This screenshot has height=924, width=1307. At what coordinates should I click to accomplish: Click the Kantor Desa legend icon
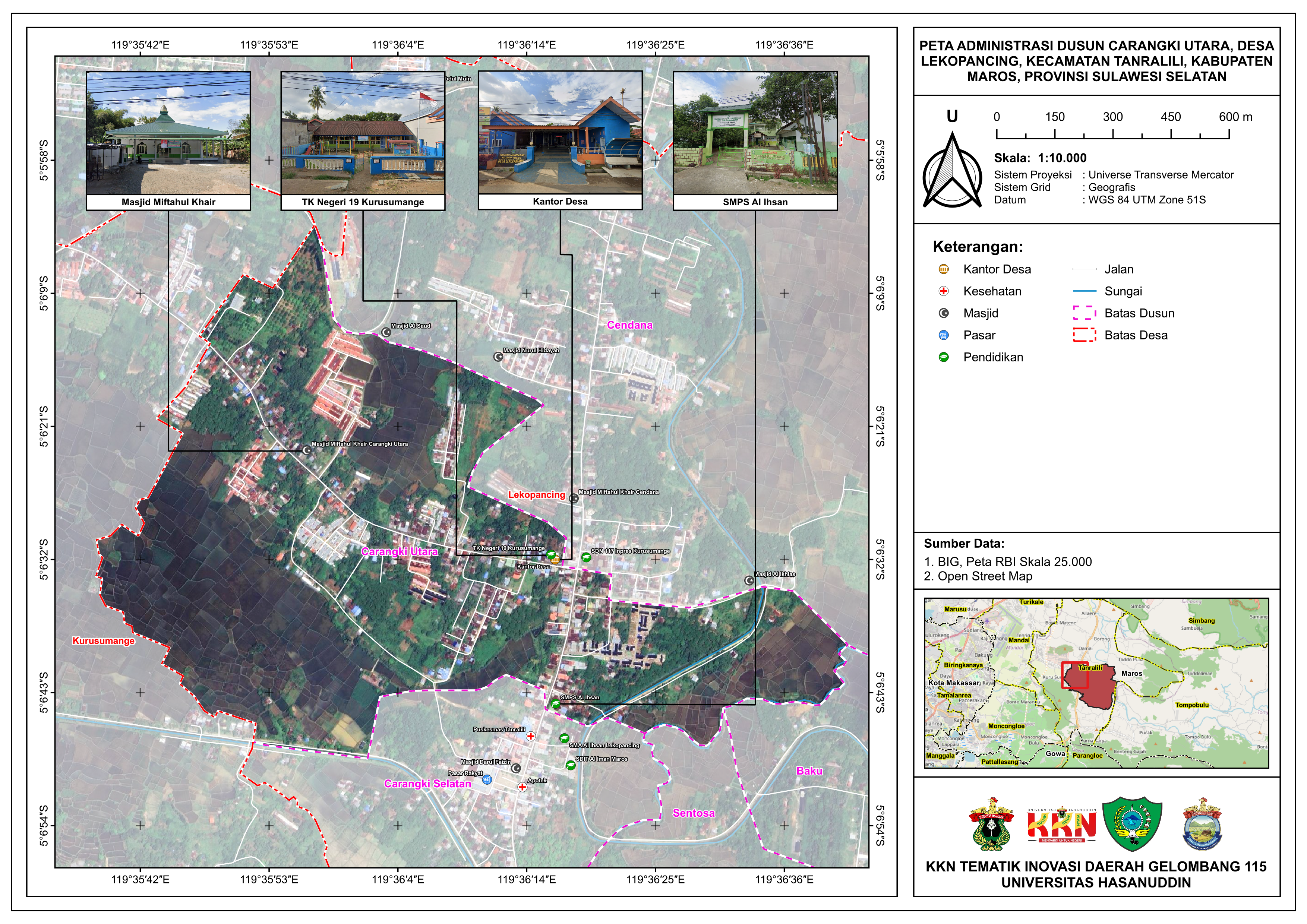(x=943, y=269)
